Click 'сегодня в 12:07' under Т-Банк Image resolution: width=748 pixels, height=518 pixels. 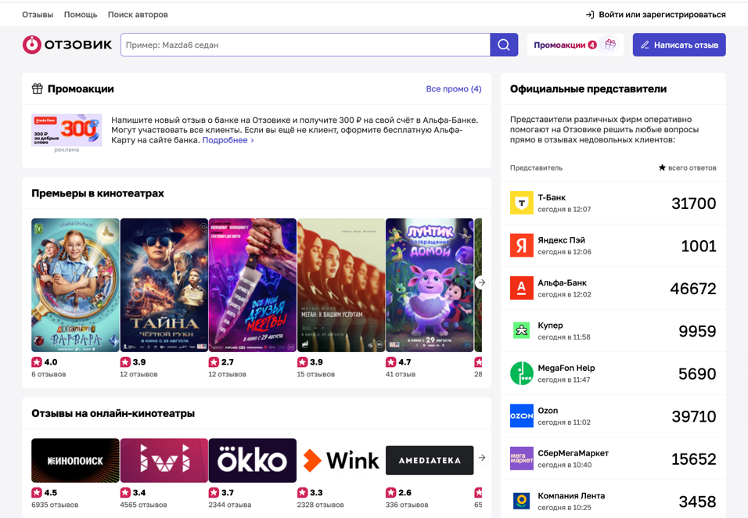564,209
